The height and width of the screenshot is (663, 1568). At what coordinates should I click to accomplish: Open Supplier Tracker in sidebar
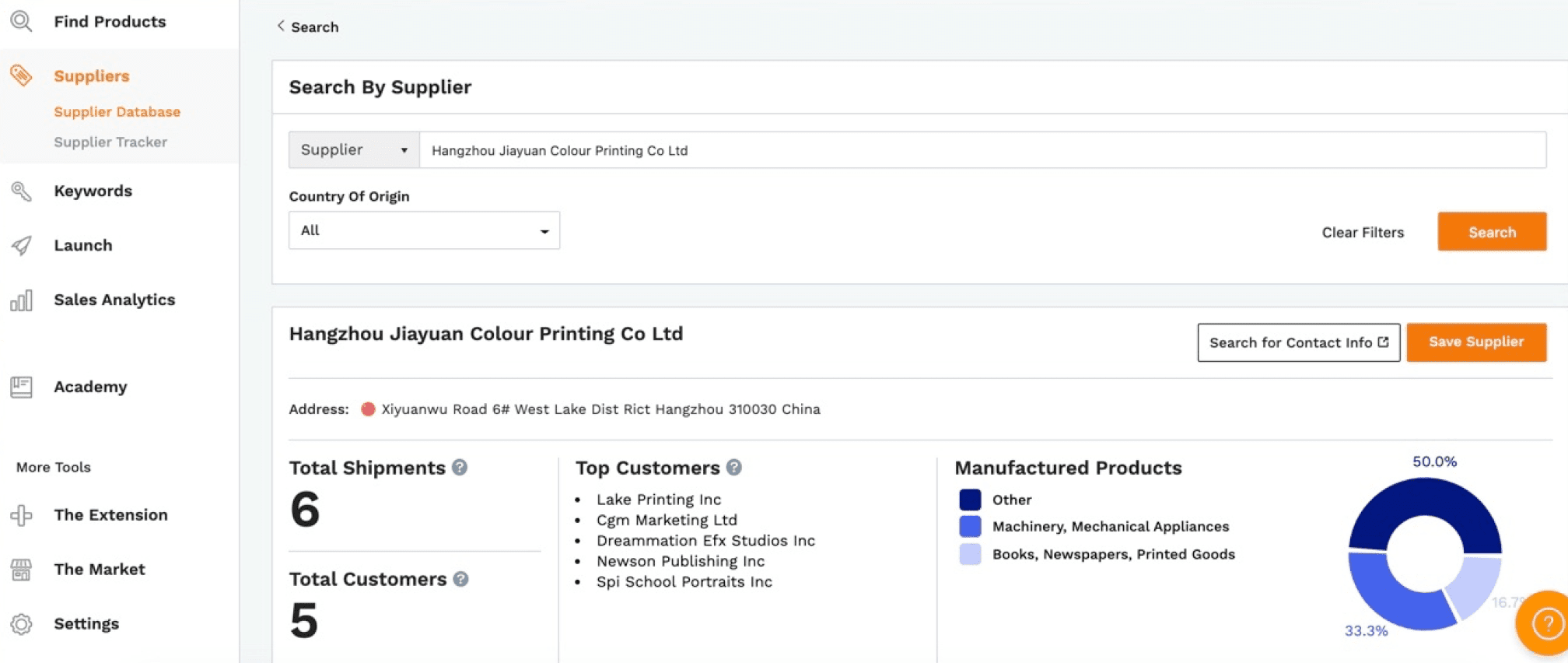tap(110, 142)
